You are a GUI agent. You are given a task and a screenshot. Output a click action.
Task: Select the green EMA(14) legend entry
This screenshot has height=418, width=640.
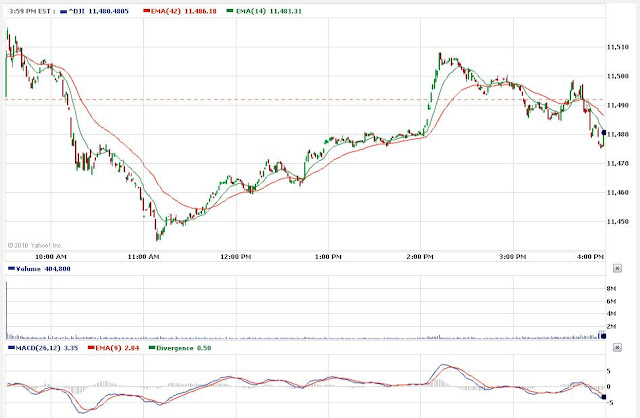point(264,11)
